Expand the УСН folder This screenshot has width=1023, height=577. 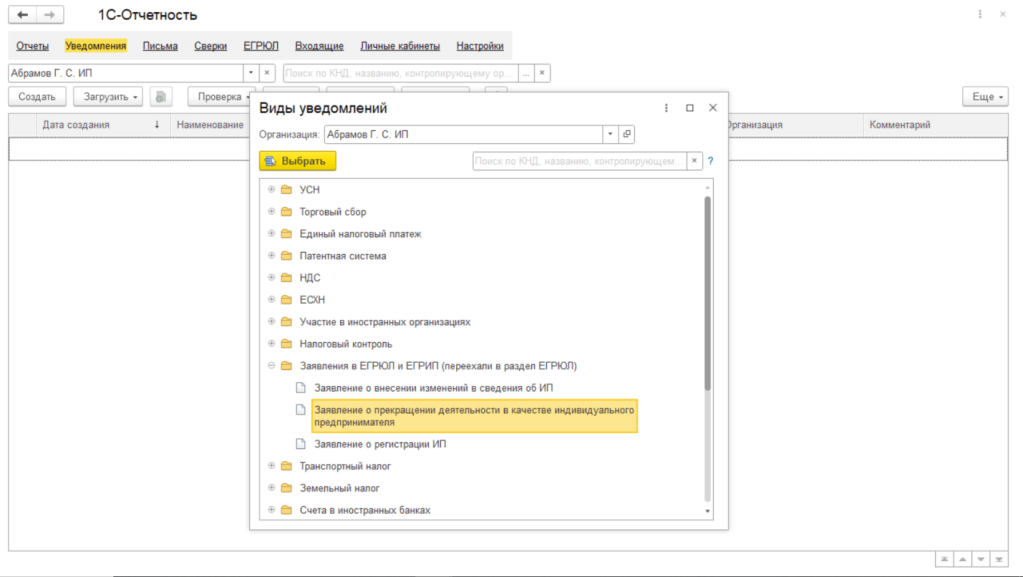271,189
